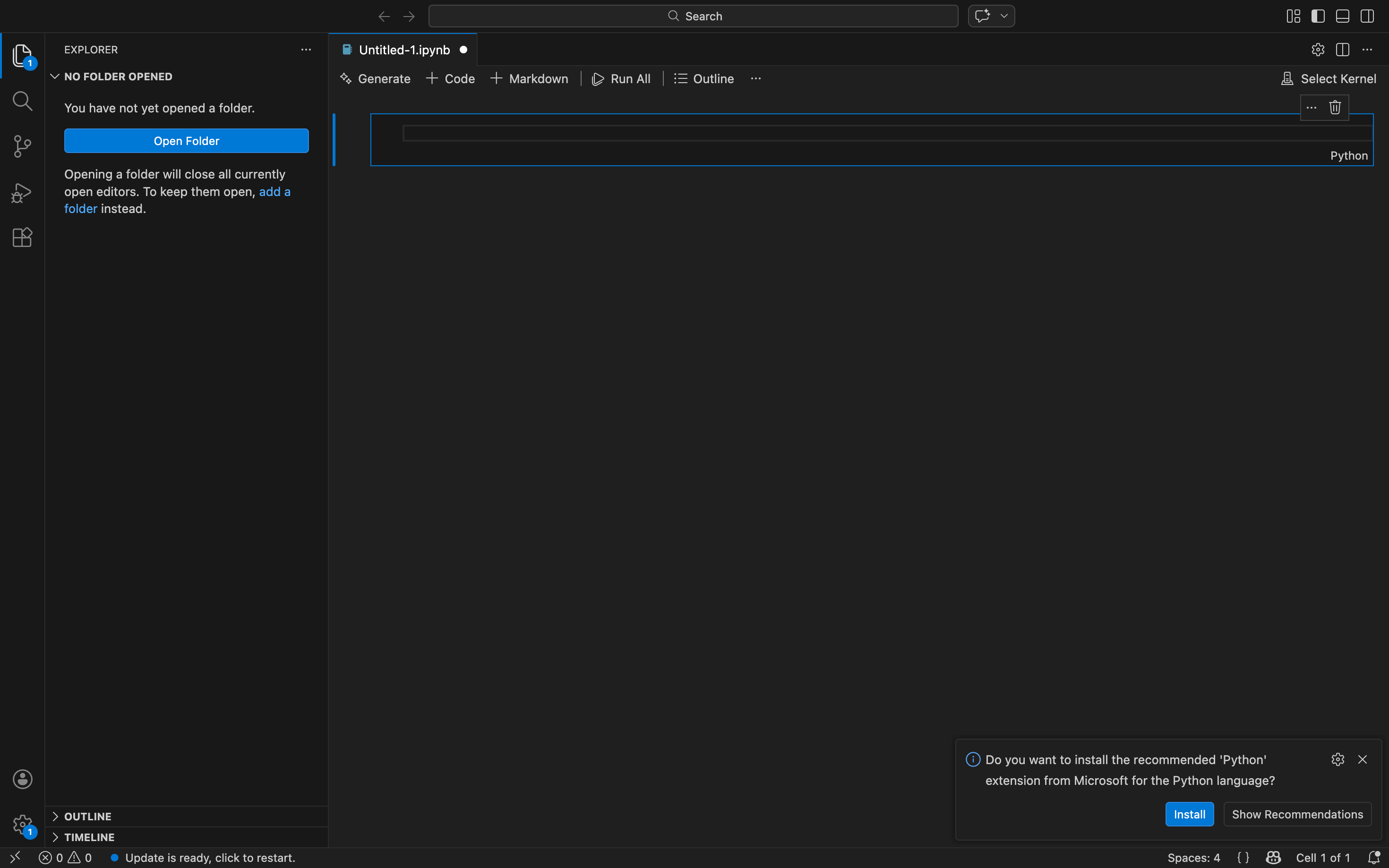Open the Extensions view
This screenshot has width=1389, height=868.
[x=22, y=237]
